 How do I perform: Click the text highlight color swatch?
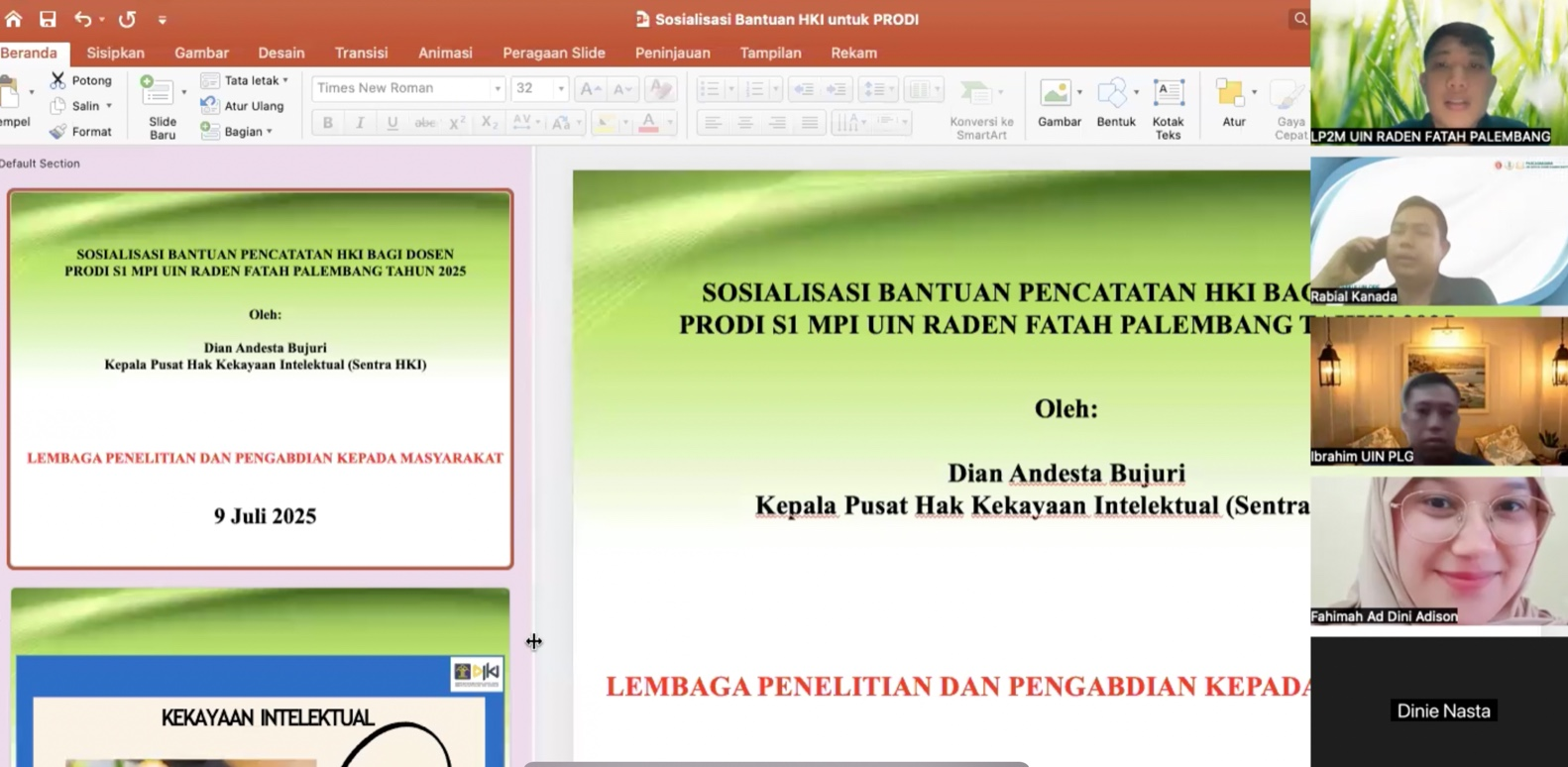point(606,123)
